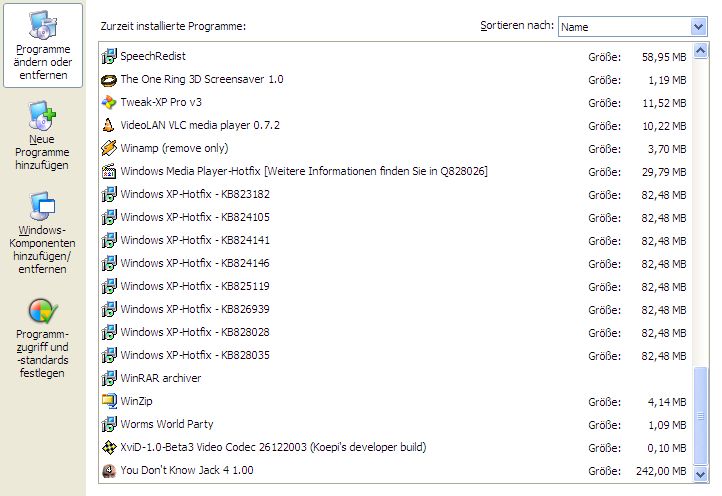Click the WinRAR archiver icon
Viewport: 722px width, 496px height.
click(x=109, y=379)
